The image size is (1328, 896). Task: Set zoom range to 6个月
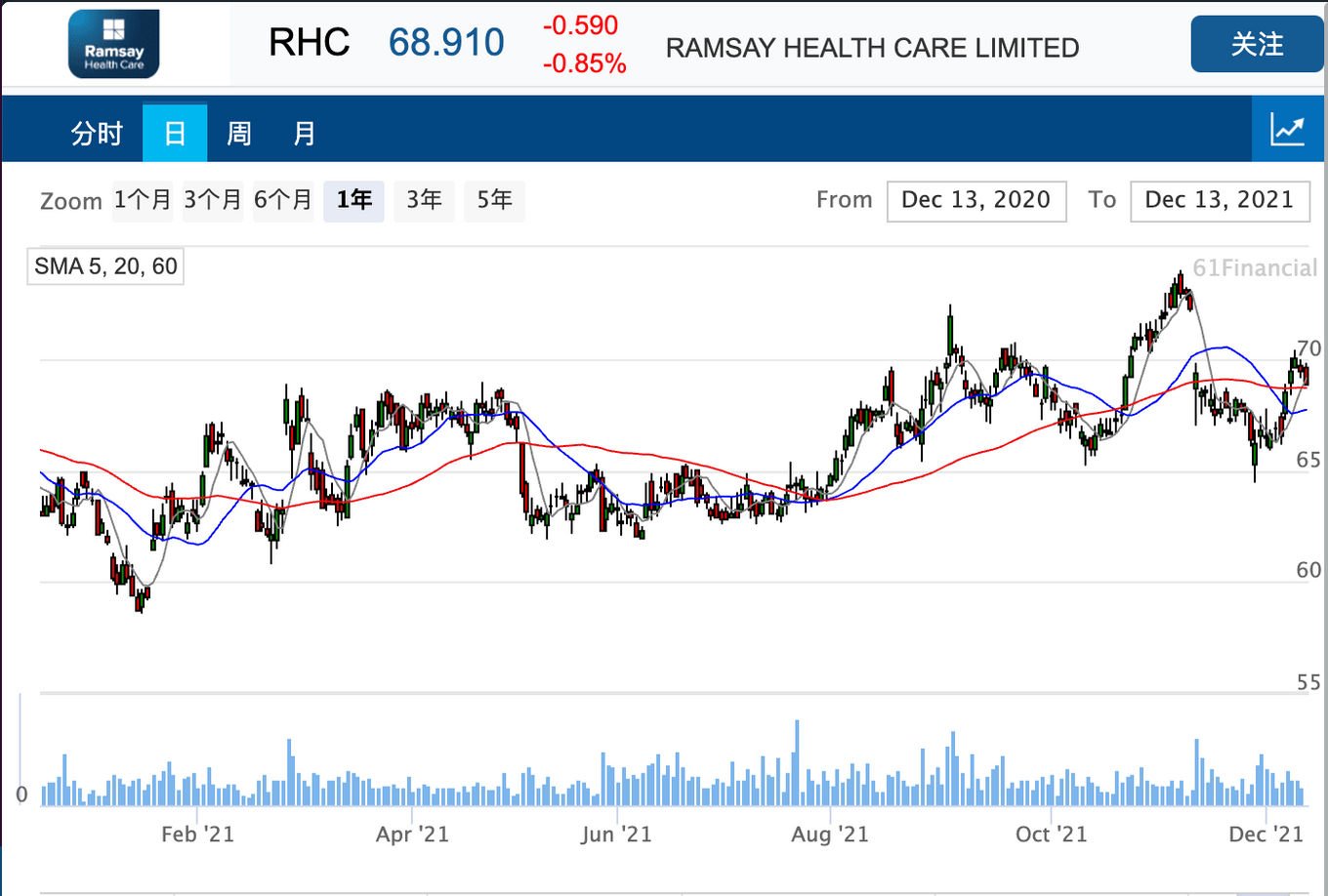pos(283,200)
